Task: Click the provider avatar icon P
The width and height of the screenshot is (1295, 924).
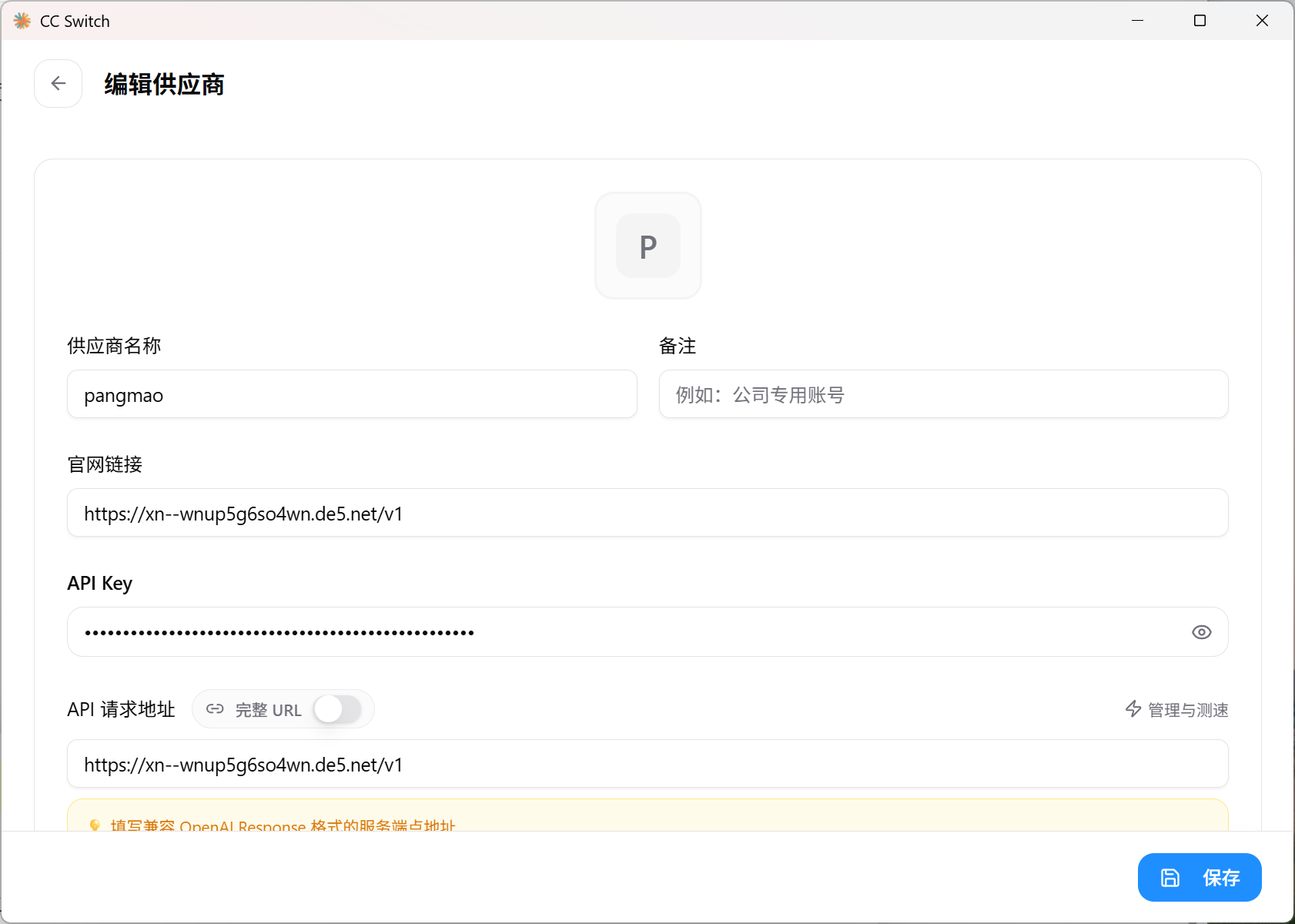Action: tap(648, 246)
